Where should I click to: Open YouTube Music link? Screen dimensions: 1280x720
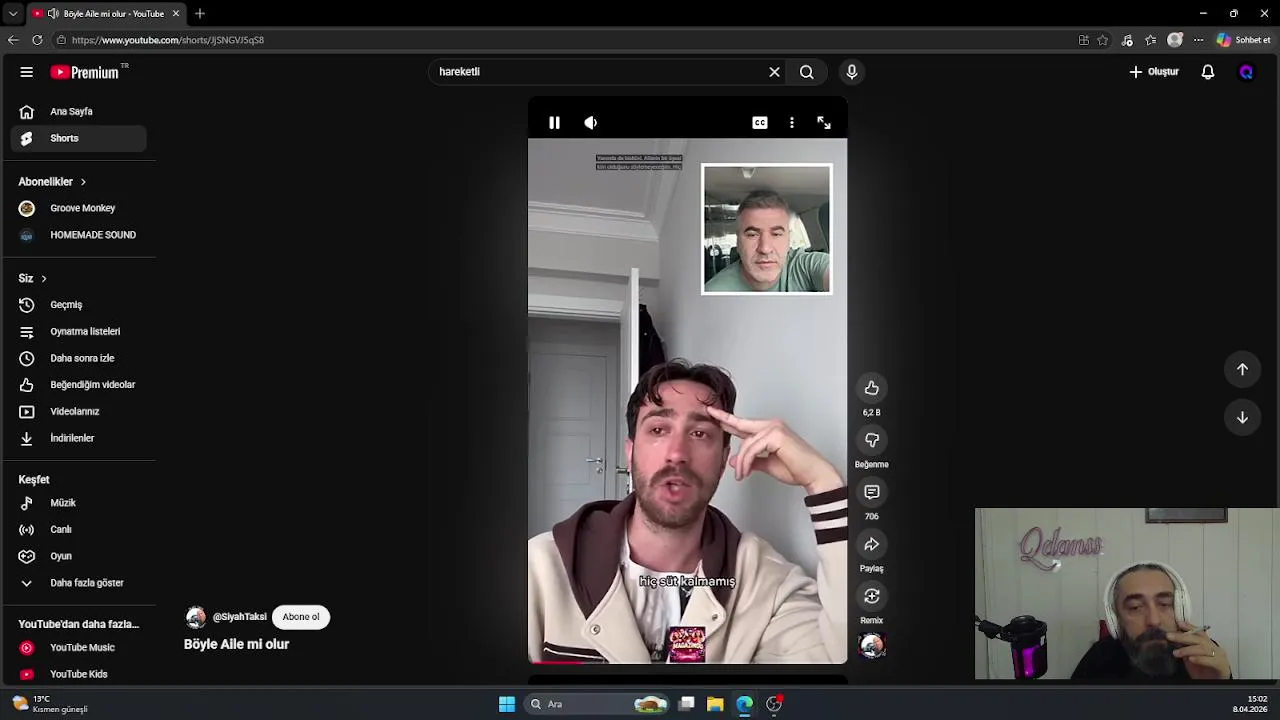tap(78, 648)
